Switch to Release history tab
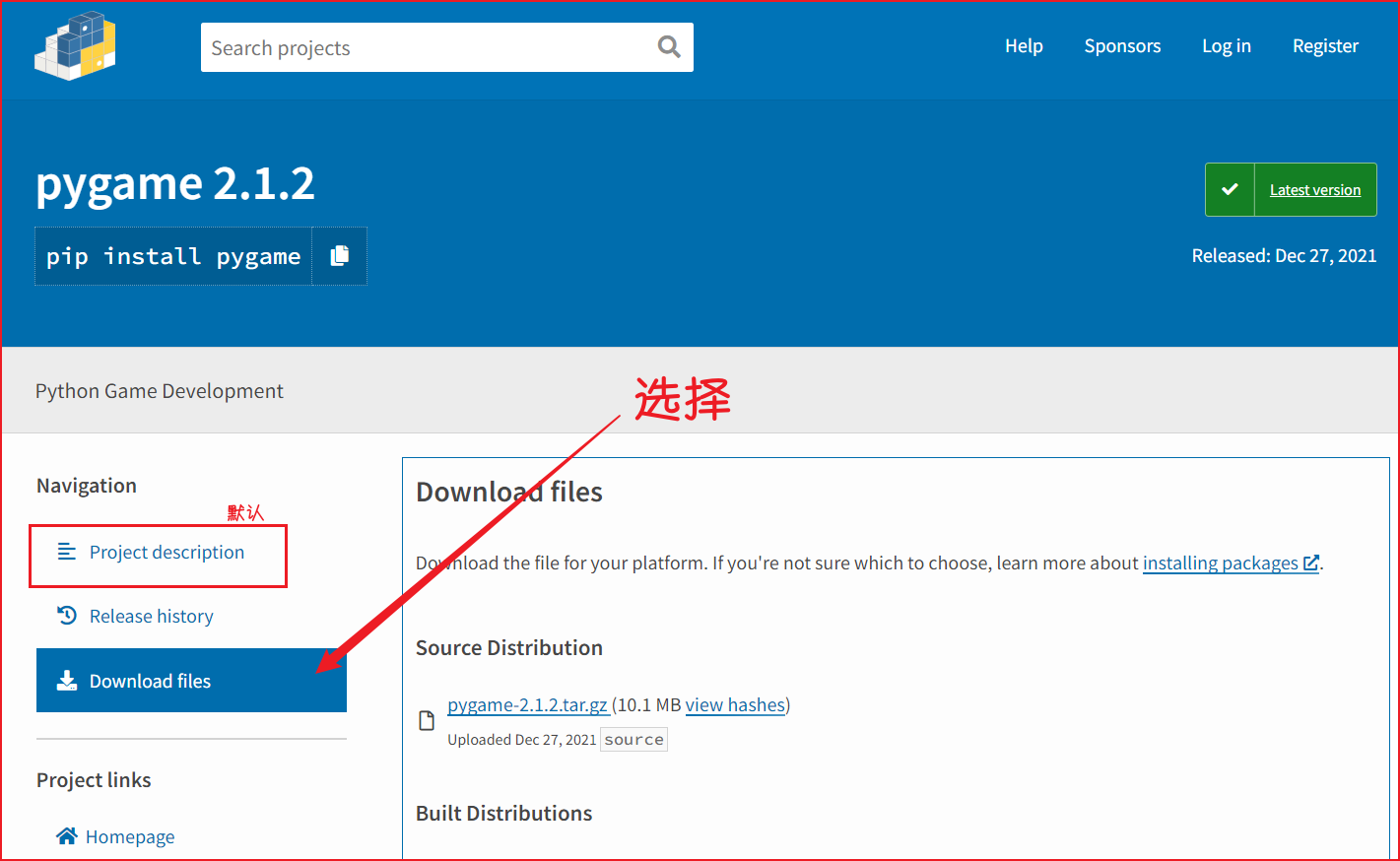This screenshot has height=861, width=1400. click(191, 616)
